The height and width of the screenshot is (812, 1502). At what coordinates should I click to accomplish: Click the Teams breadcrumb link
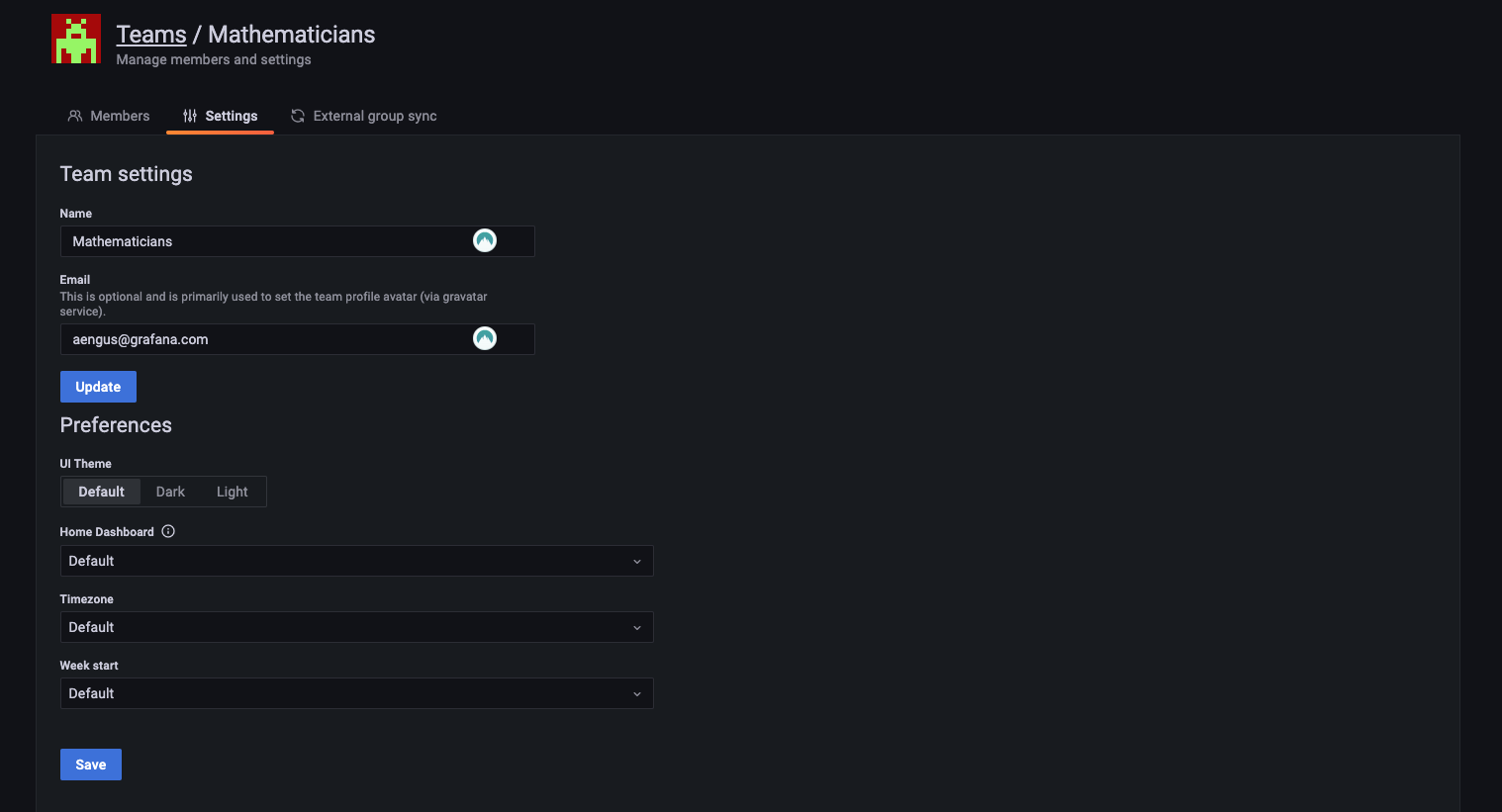[150, 34]
